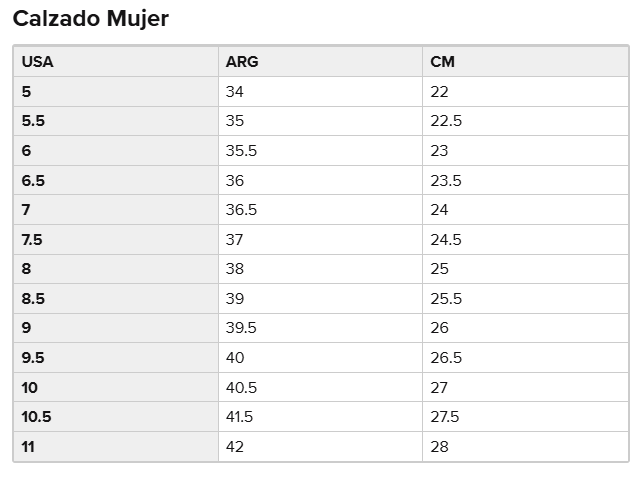Select the ARG column header
The height and width of the screenshot is (478, 644).
242,62
